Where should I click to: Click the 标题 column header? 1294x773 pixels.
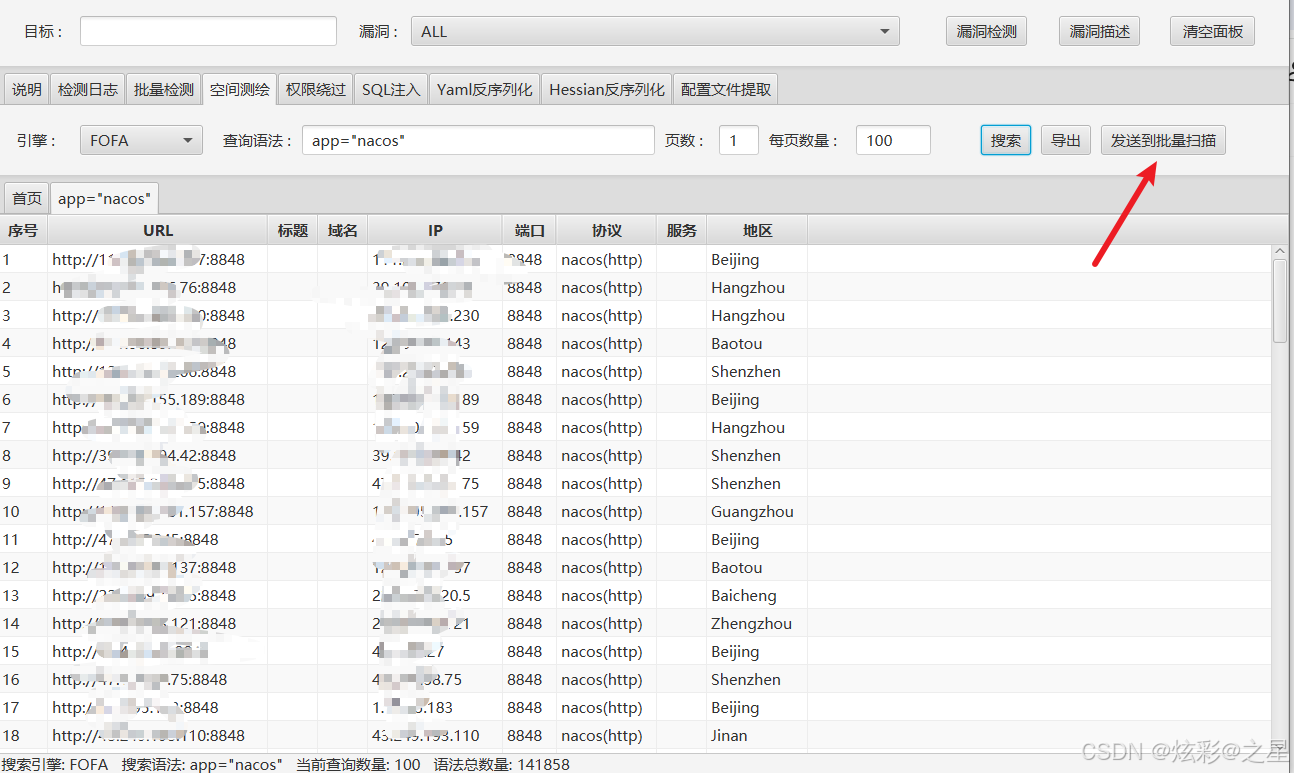[293, 230]
